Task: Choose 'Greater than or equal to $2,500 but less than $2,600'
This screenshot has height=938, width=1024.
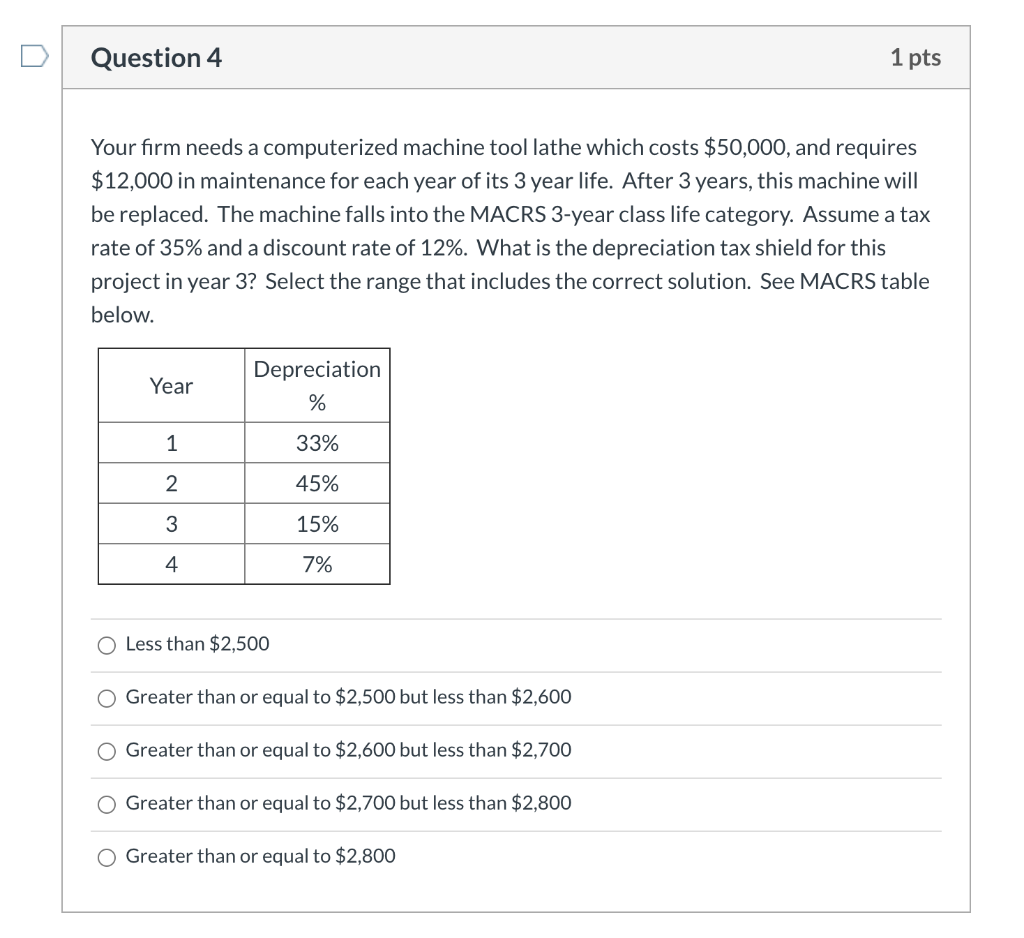Action: pos(107,698)
